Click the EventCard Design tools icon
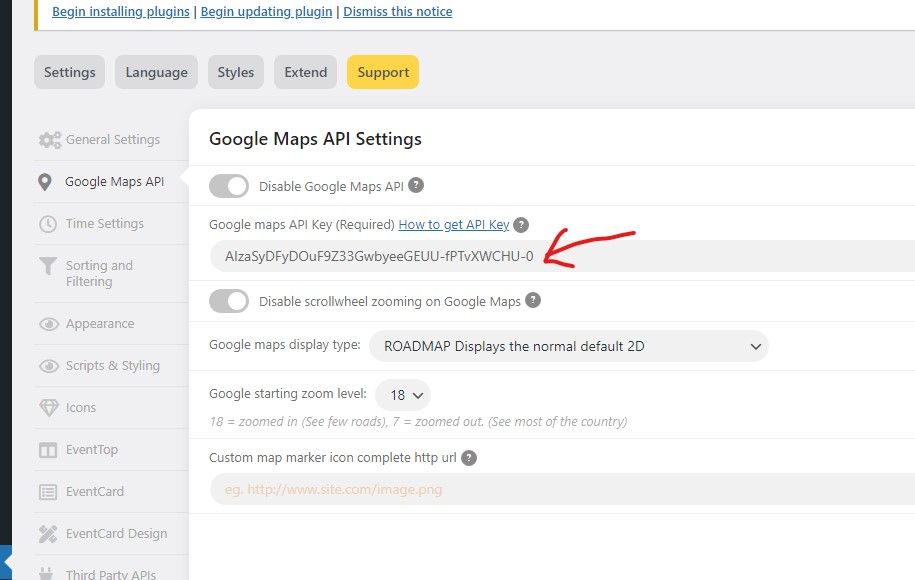 (48, 534)
